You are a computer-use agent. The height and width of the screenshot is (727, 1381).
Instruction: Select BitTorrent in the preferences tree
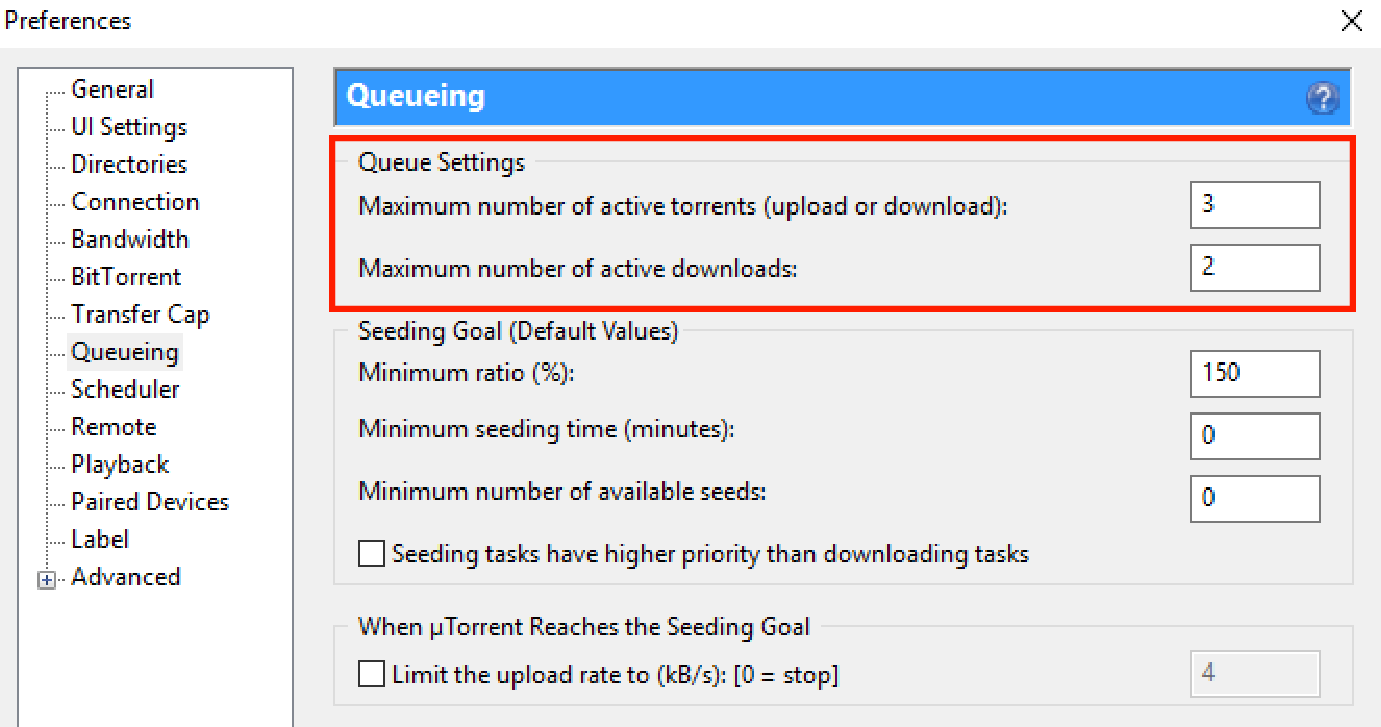pyautogui.click(x=126, y=277)
